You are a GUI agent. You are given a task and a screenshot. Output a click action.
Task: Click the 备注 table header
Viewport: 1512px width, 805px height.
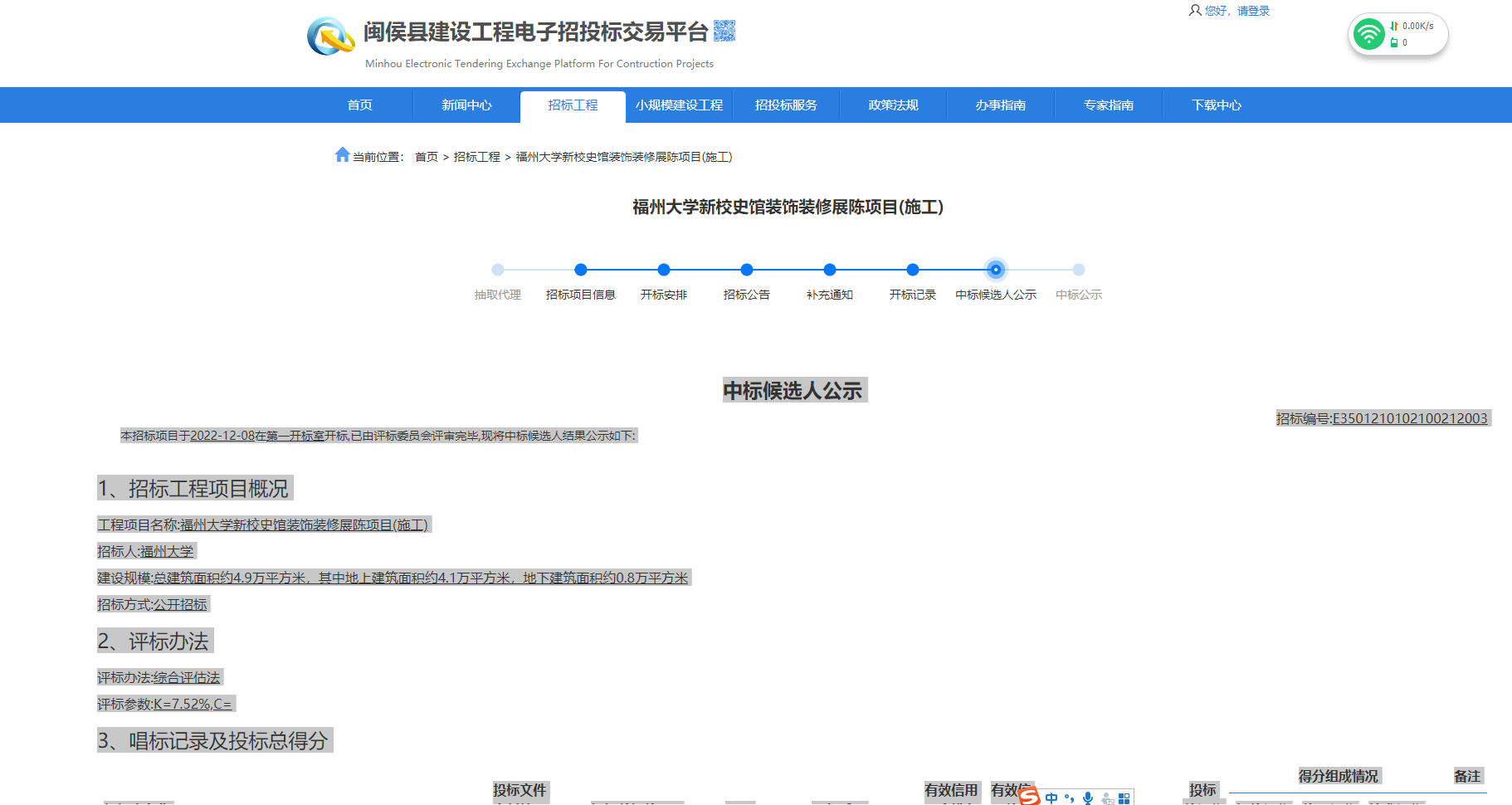click(1467, 776)
